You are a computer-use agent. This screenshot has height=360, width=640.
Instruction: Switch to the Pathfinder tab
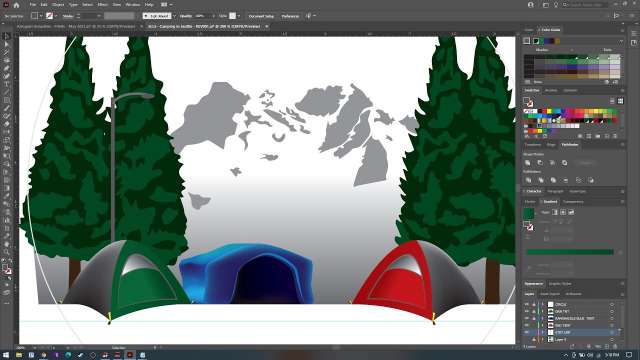pyautogui.click(x=570, y=145)
